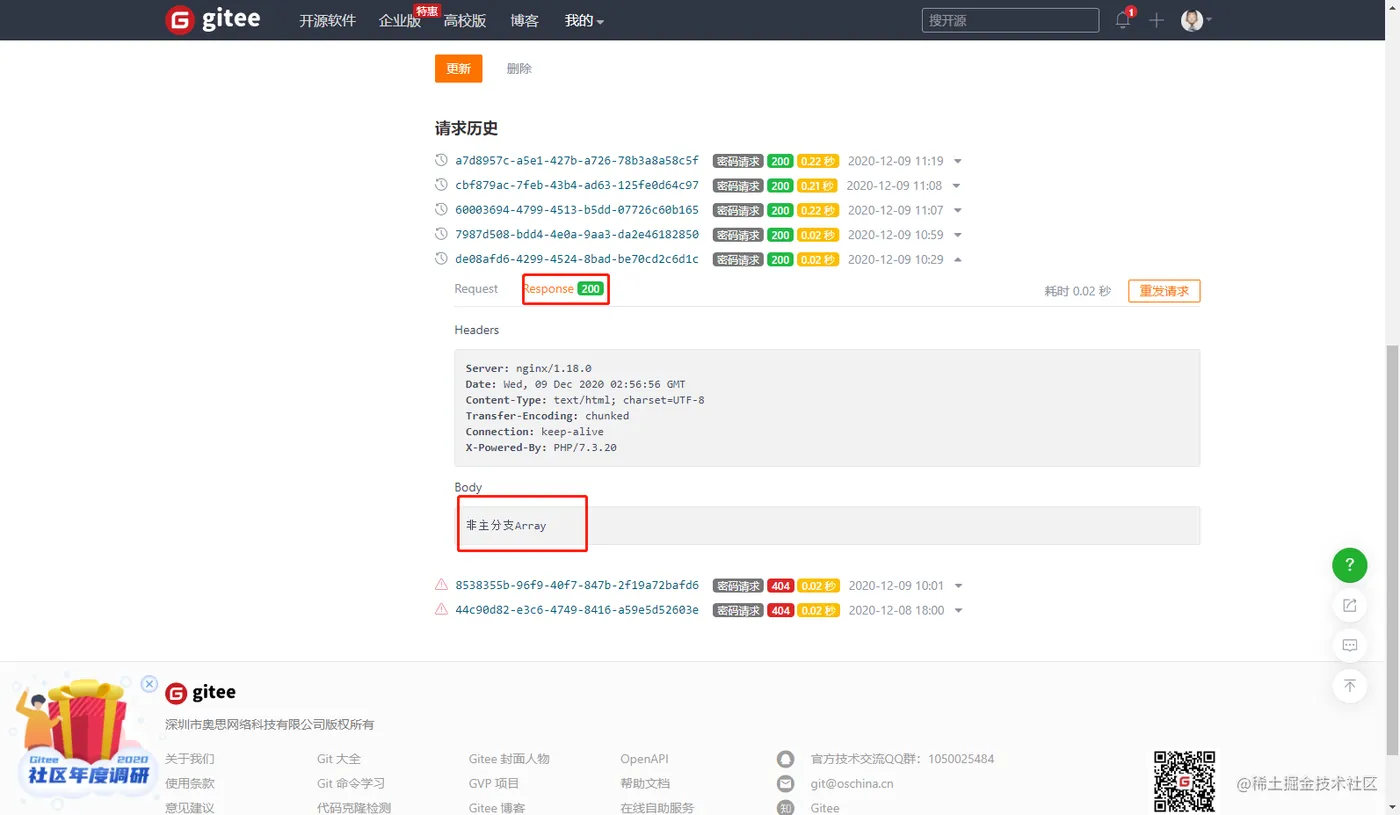Open request ID a7d8957c-a5e1-427b-a726-78b3a8a58c5f
The height and width of the screenshot is (815, 1400).
[x=577, y=160]
